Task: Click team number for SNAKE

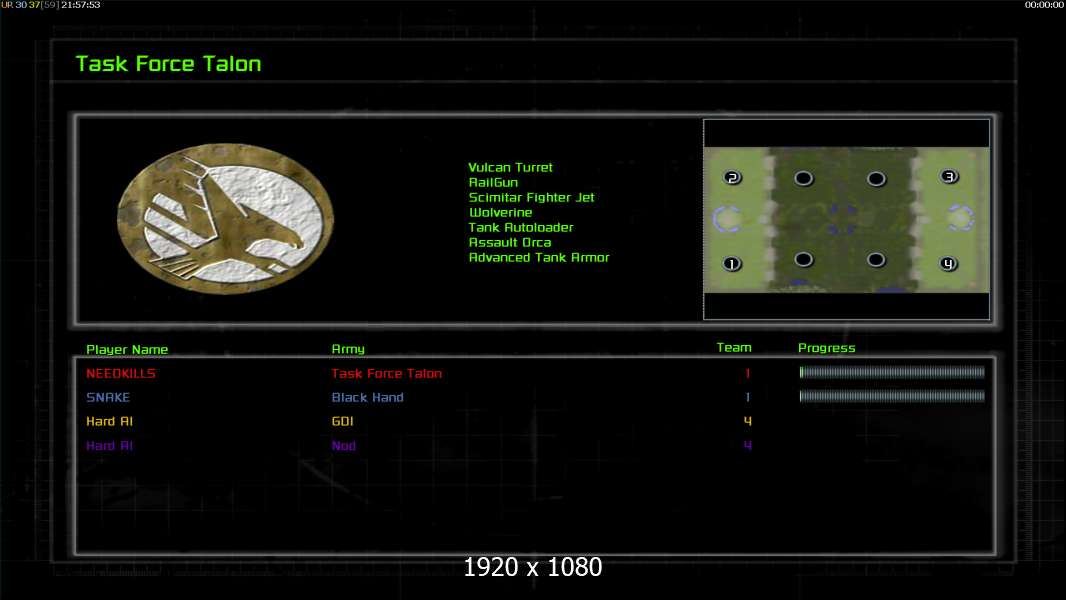Action: (748, 397)
